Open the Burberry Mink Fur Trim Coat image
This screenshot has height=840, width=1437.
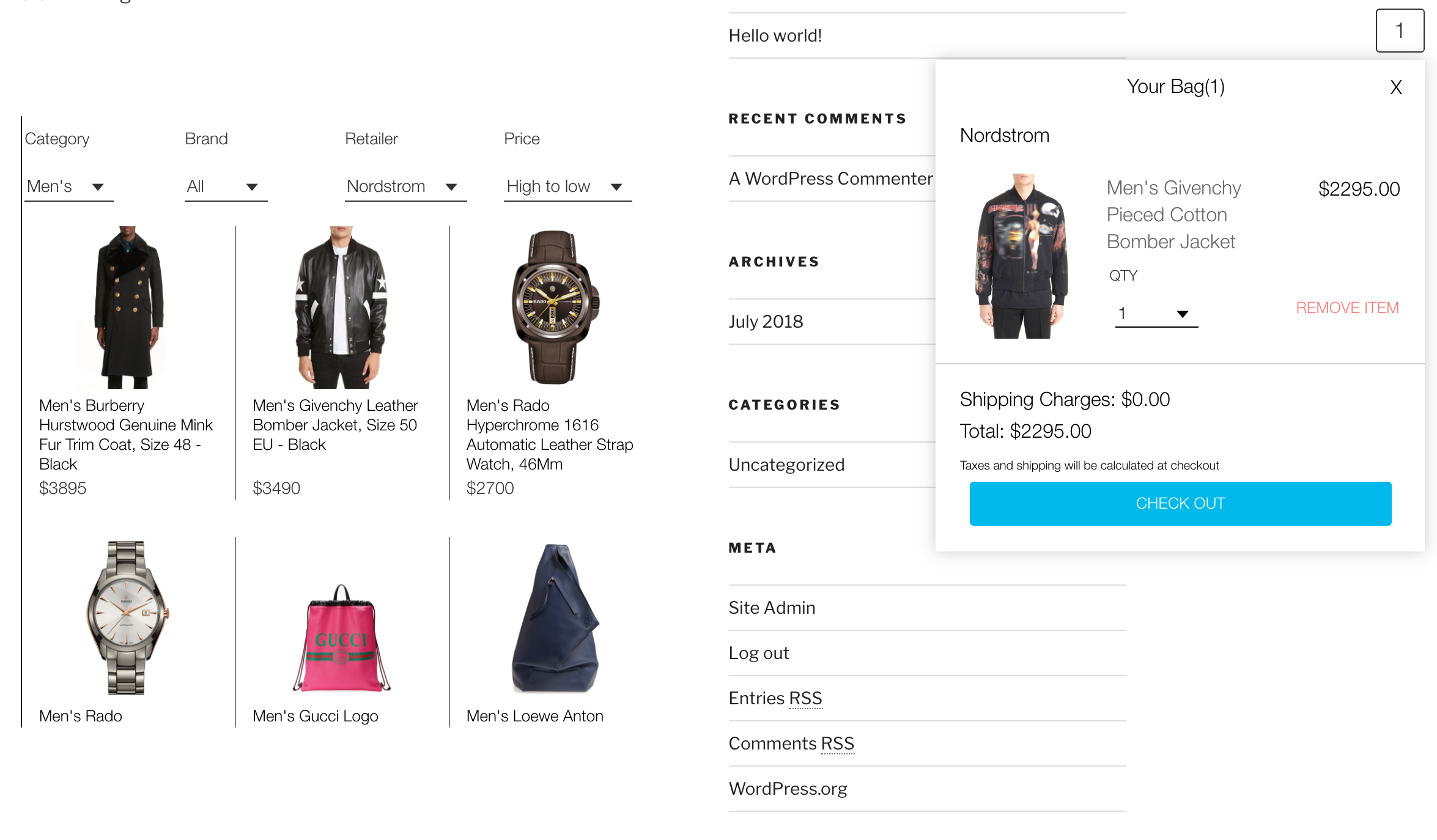pos(128,307)
